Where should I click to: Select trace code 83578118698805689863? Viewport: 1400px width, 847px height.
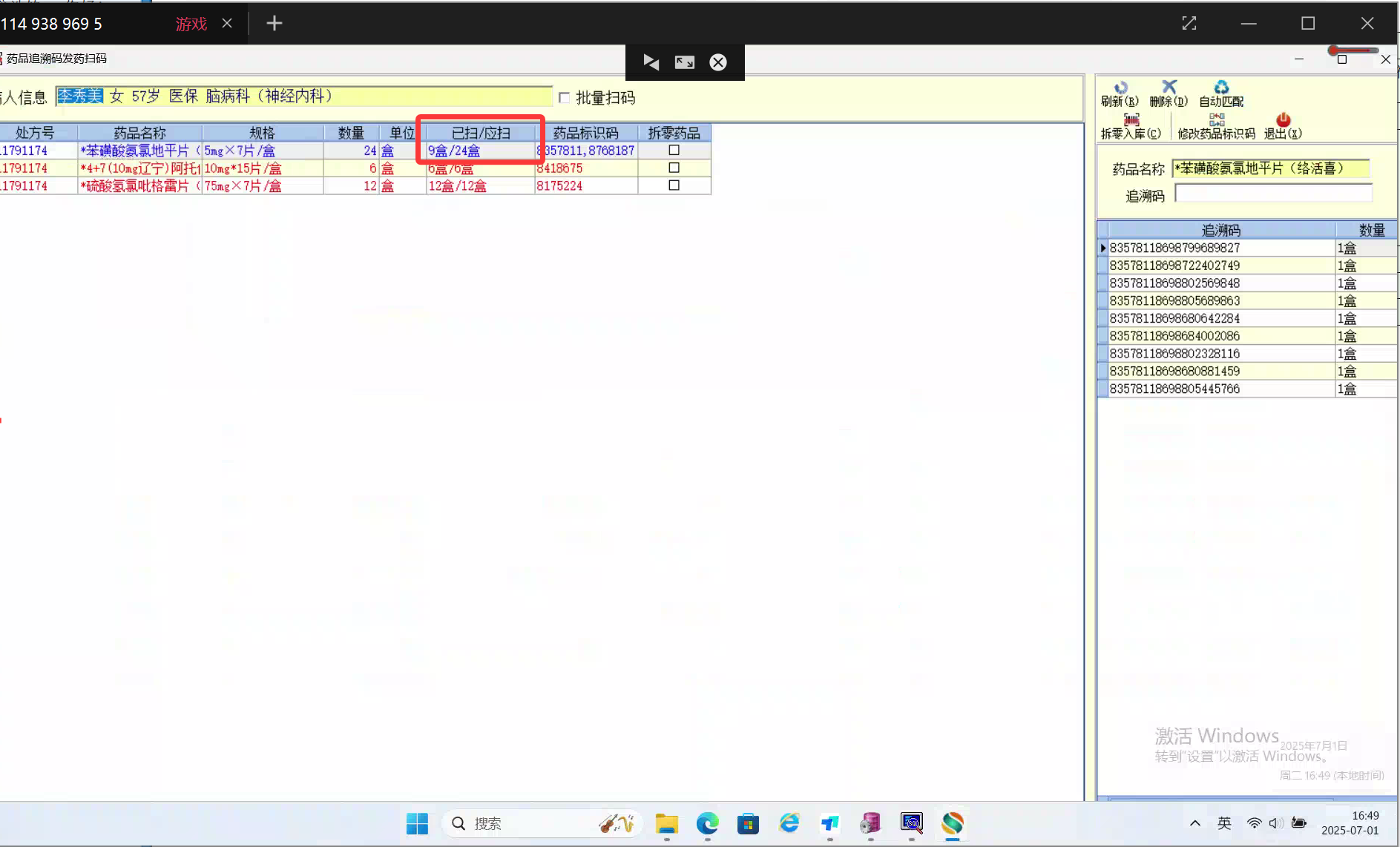click(x=1222, y=301)
